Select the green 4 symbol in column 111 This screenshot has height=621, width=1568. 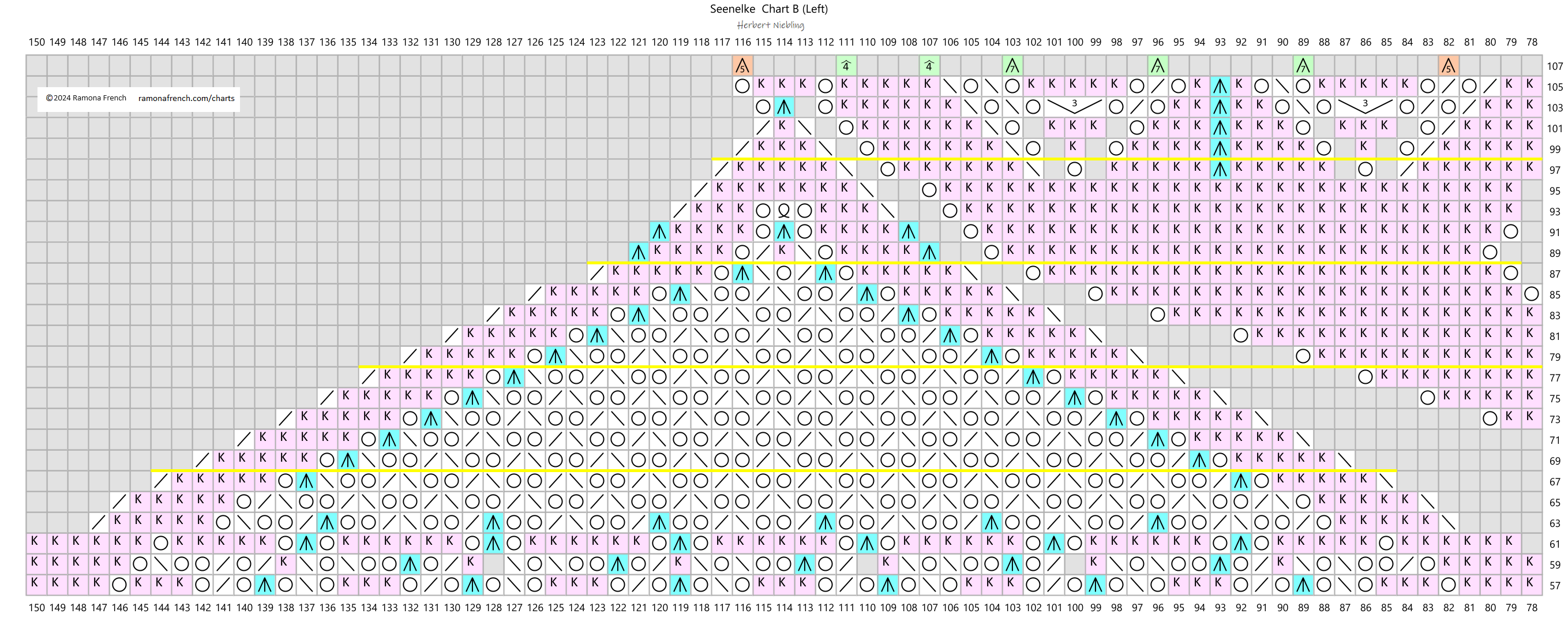(846, 66)
